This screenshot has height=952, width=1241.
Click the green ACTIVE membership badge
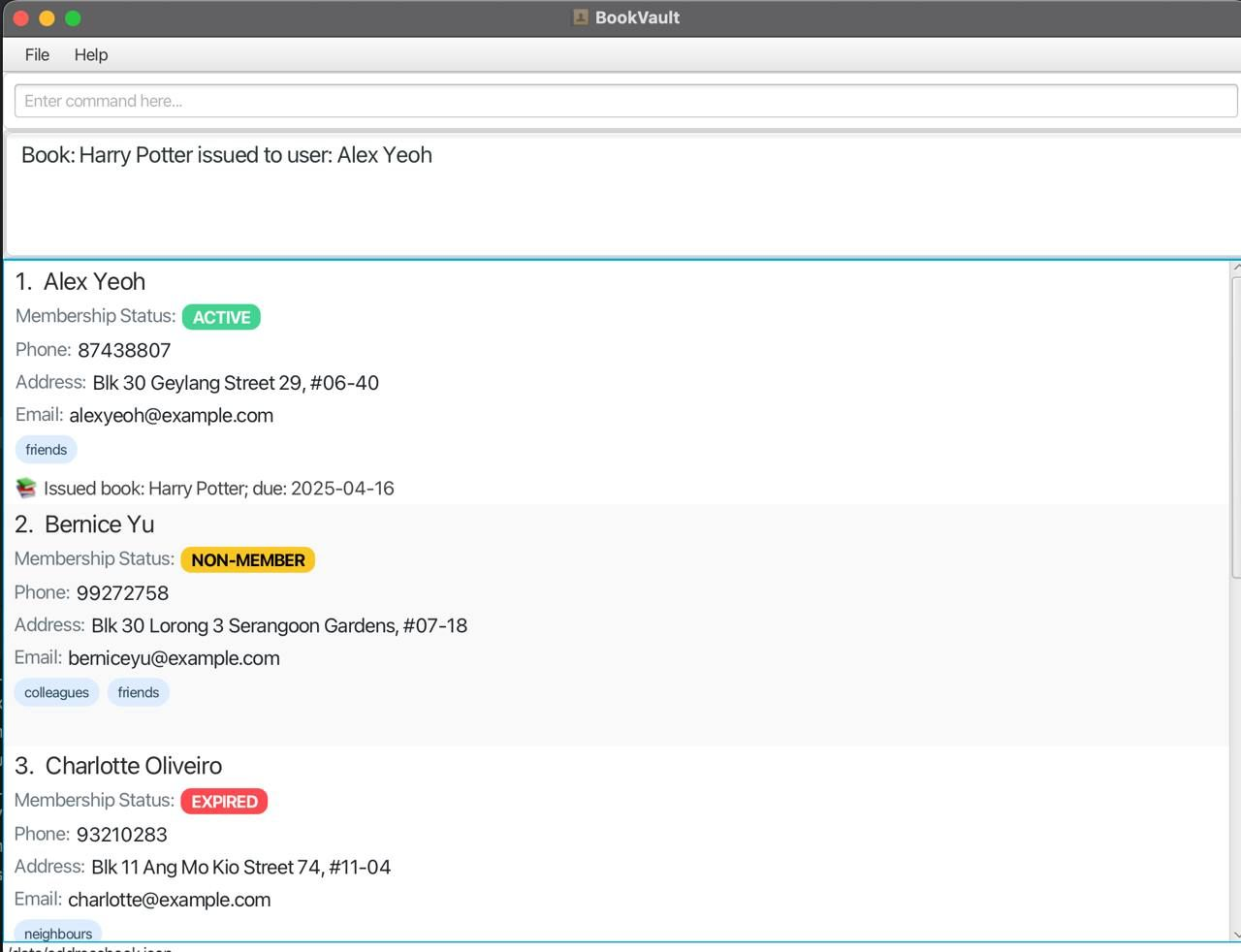tap(221, 317)
